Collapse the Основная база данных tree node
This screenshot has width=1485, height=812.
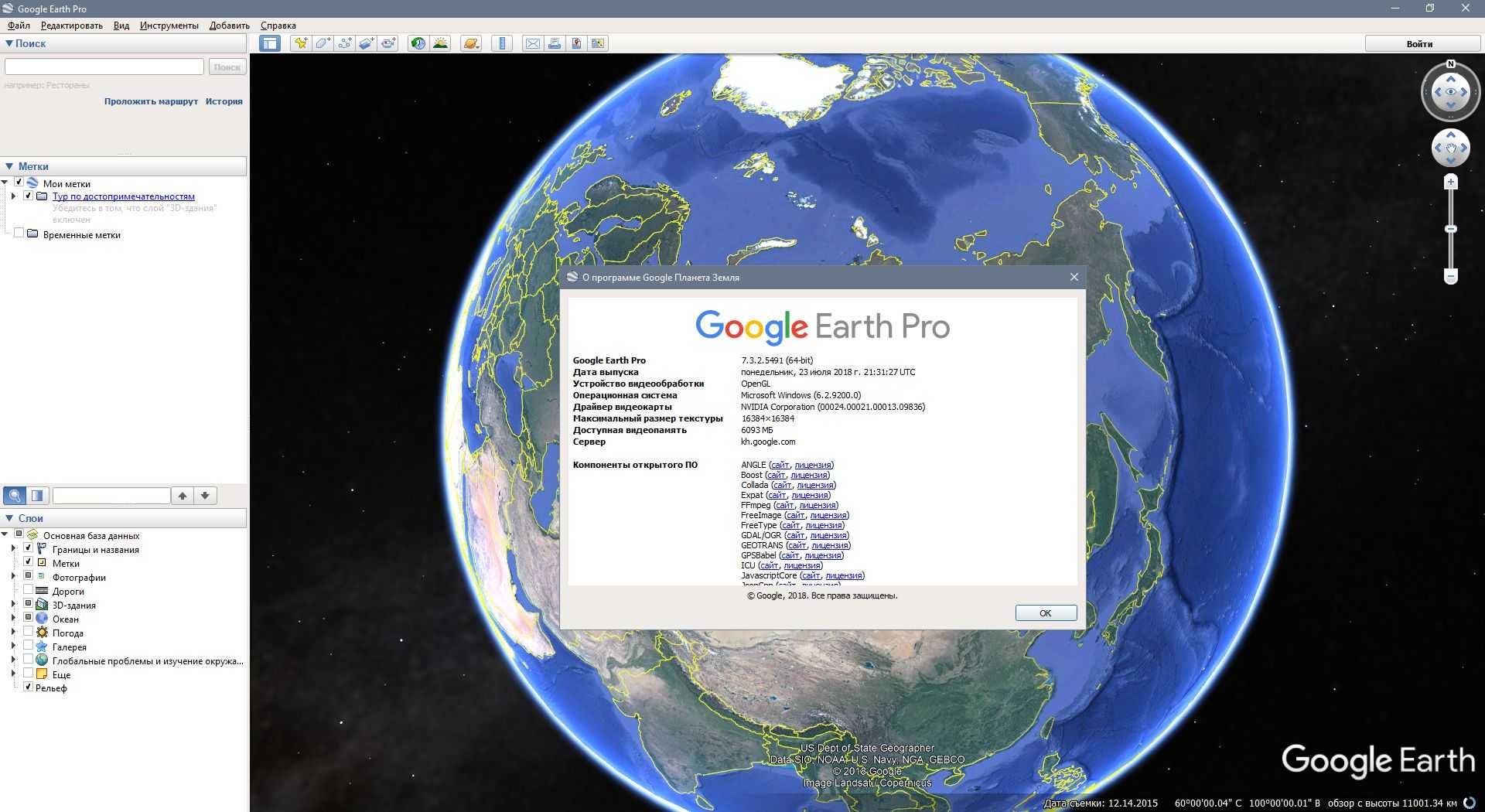point(5,534)
